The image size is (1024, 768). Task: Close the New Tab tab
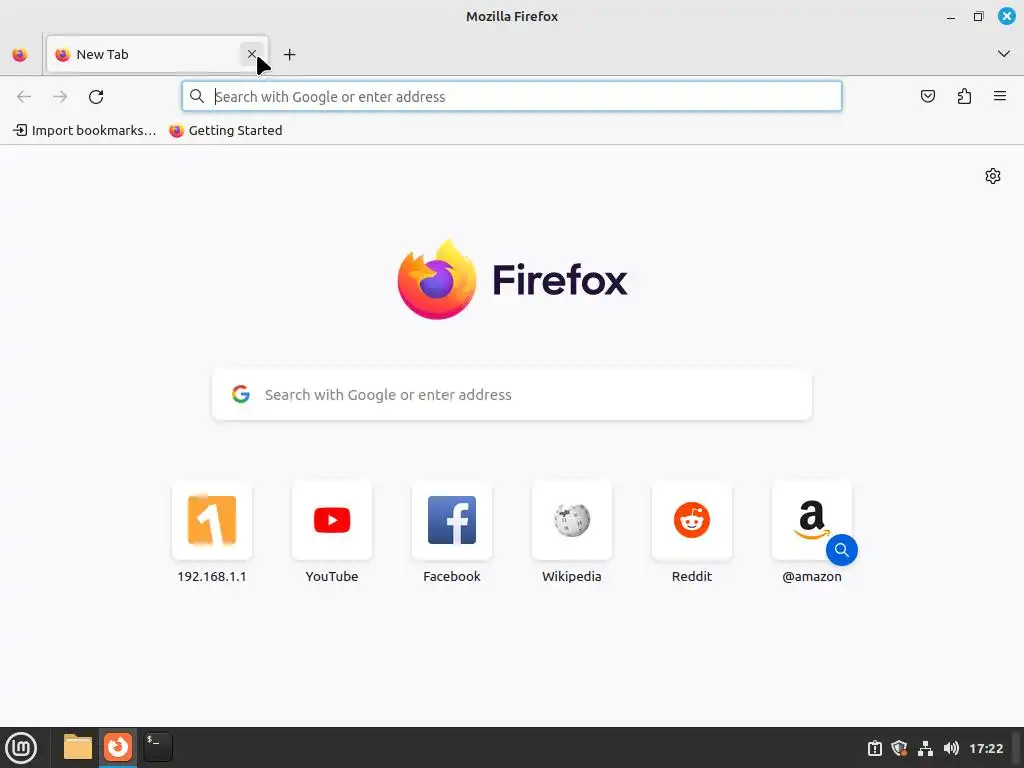251,54
